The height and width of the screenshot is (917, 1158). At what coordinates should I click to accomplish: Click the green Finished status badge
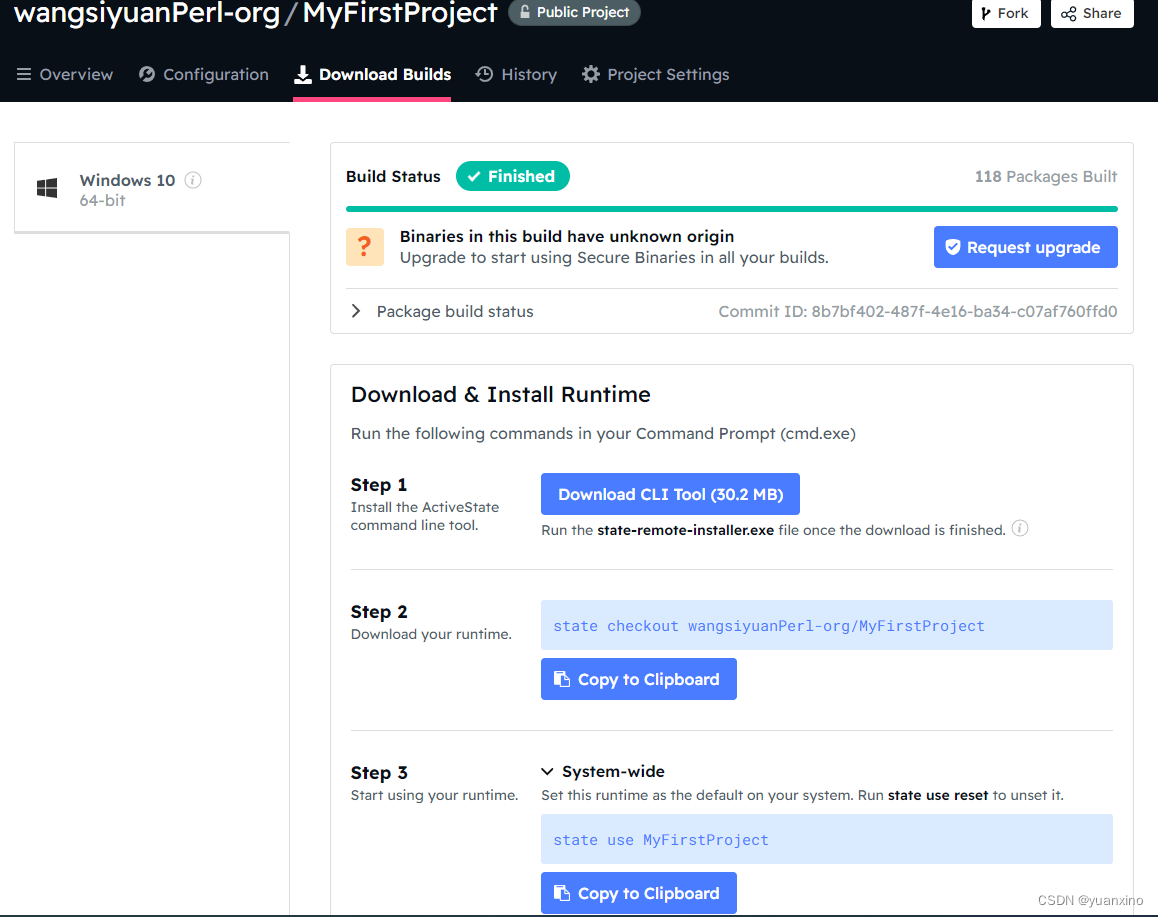click(512, 176)
